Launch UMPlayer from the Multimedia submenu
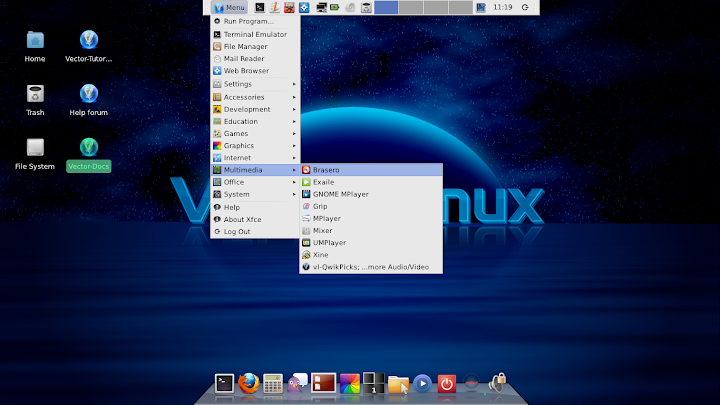The height and width of the screenshot is (405, 720). click(x=371, y=243)
